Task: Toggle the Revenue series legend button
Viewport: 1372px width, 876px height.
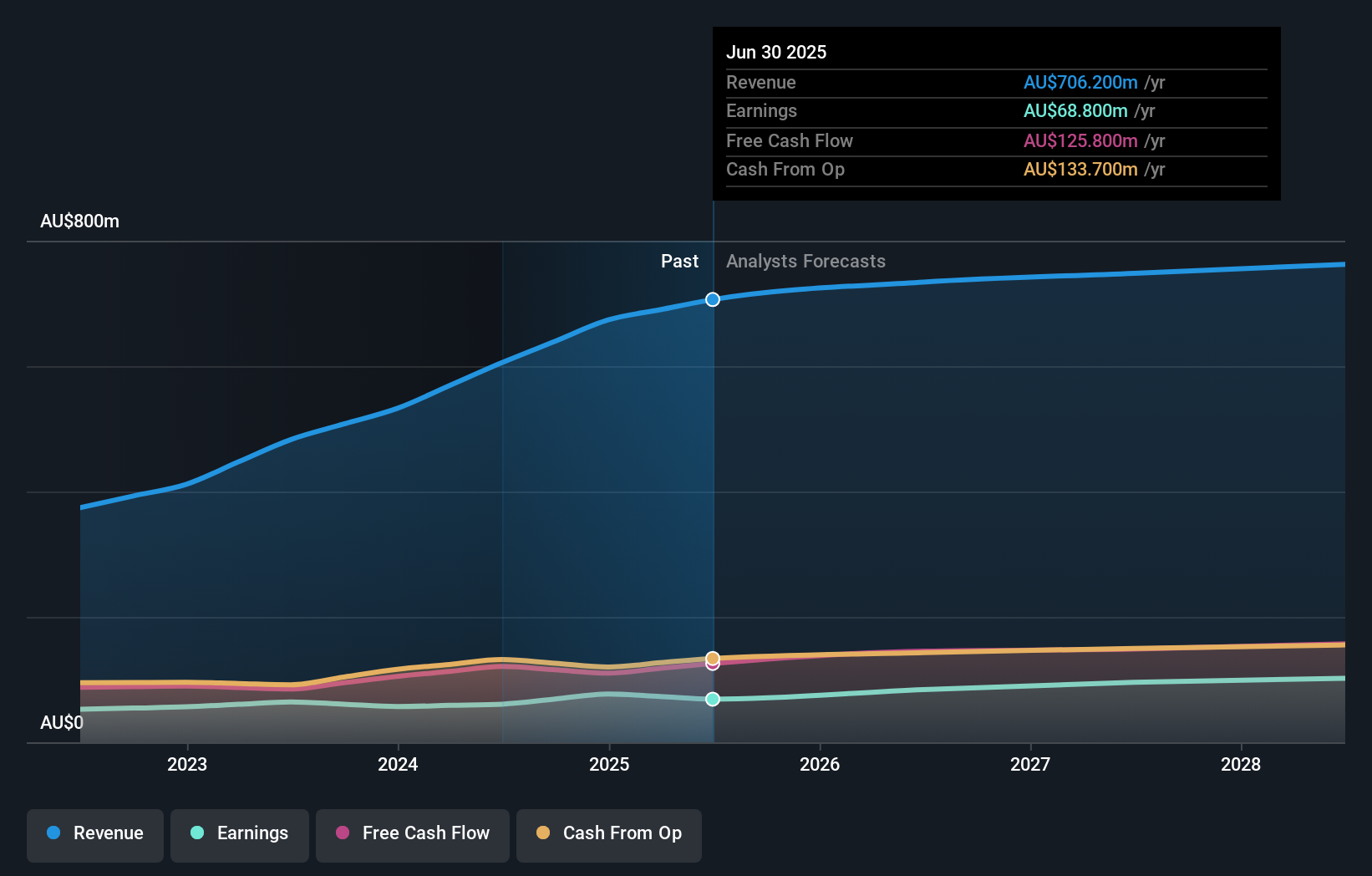Action: pyautogui.click(x=95, y=833)
